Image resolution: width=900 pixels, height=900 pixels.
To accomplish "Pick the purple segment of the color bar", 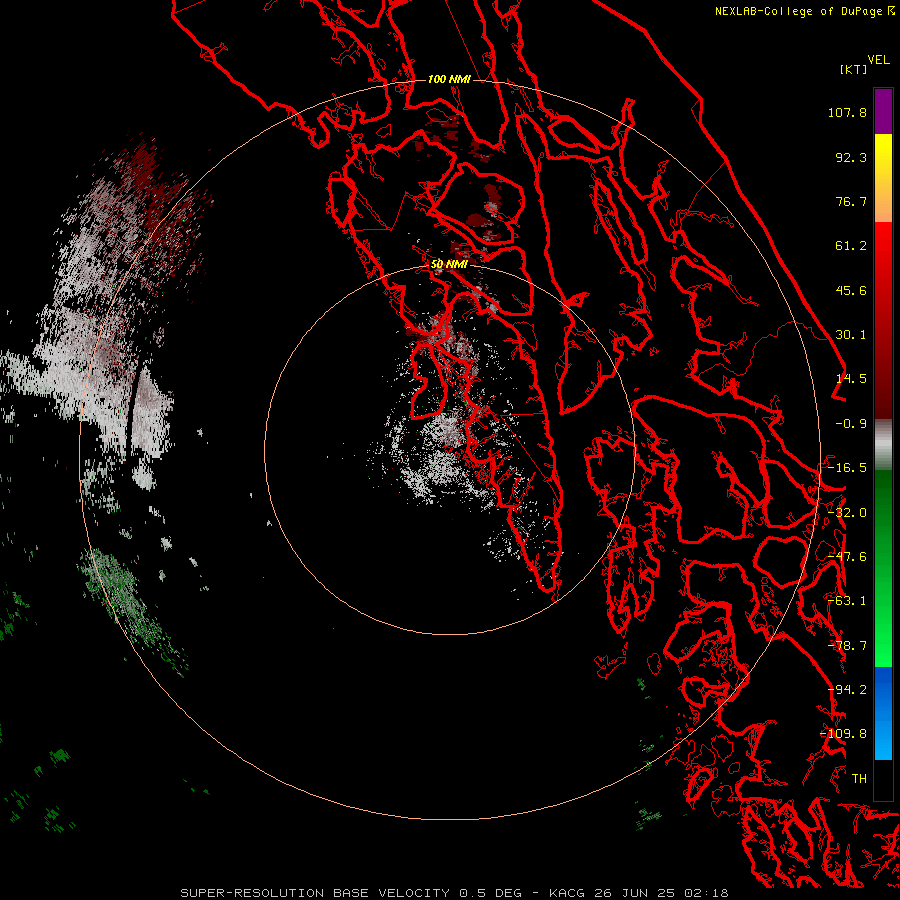I will pyautogui.click(x=883, y=111).
